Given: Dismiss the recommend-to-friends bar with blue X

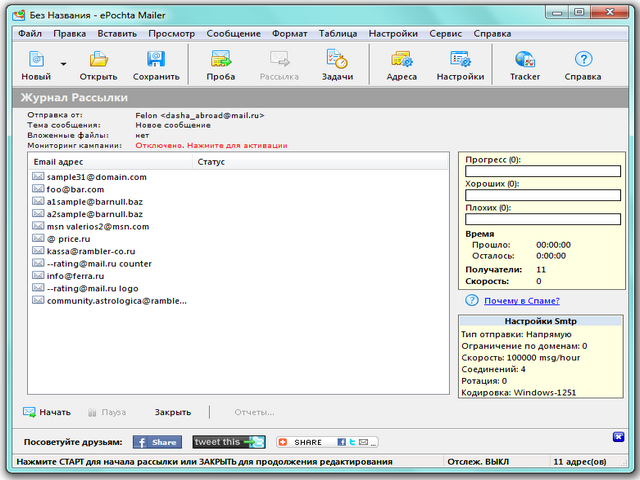Looking at the screenshot, I should pyautogui.click(x=618, y=437).
